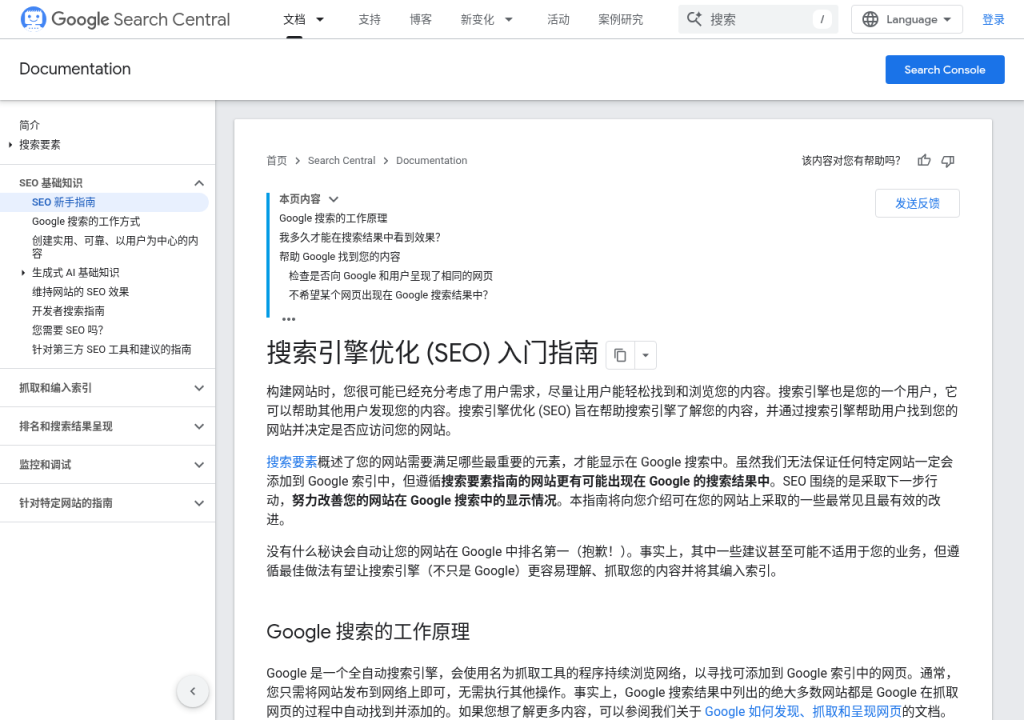This screenshot has width=1024, height=720.
Task: Expand the 监控和调试 section
Action: [x=199, y=465]
